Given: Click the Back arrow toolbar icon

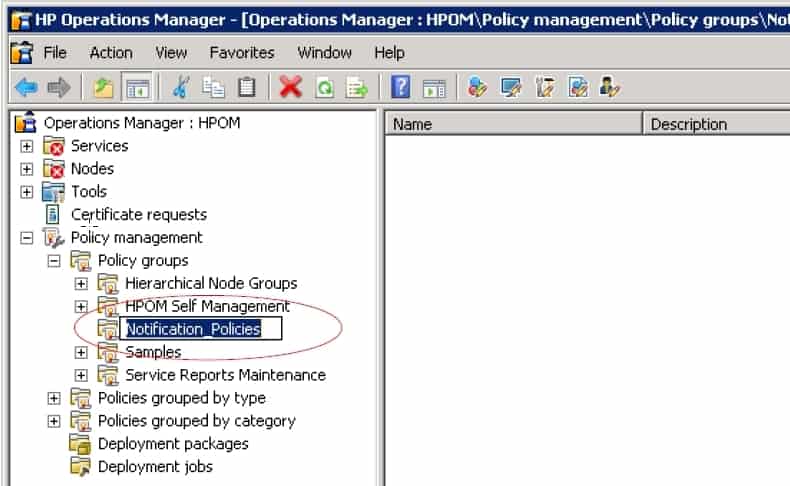Looking at the screenshot, I should click(26, 88).
